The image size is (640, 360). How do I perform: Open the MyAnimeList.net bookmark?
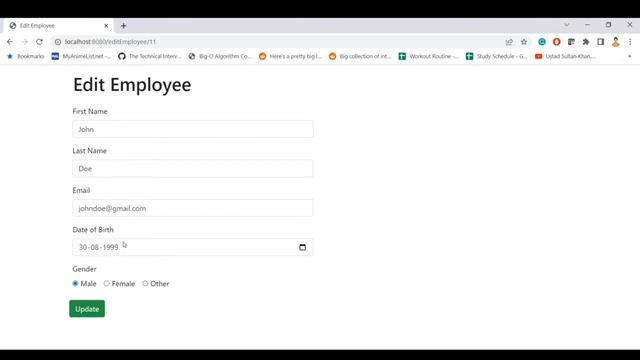[x=81, y=56]
